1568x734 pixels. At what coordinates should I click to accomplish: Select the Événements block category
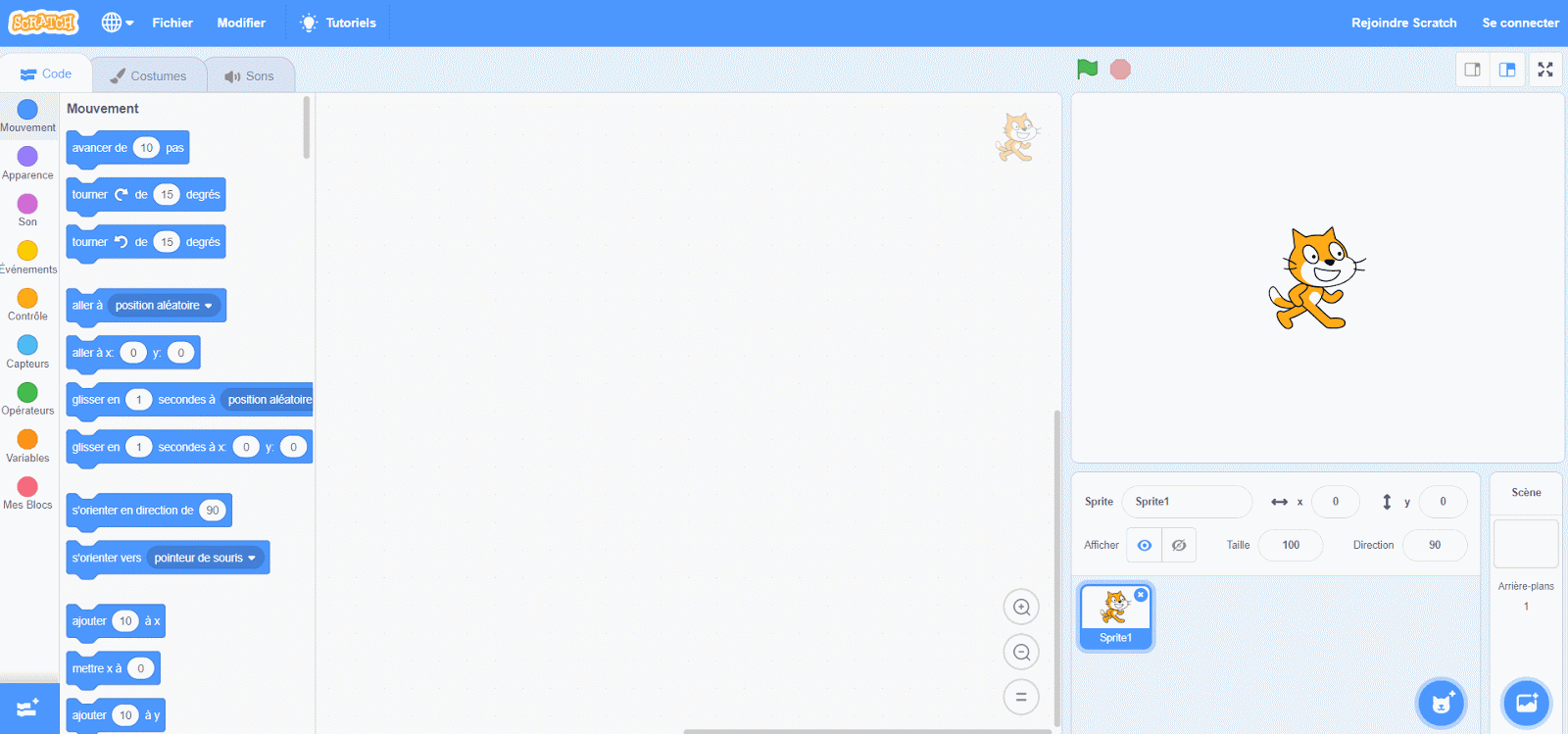[x=27, y=258]
